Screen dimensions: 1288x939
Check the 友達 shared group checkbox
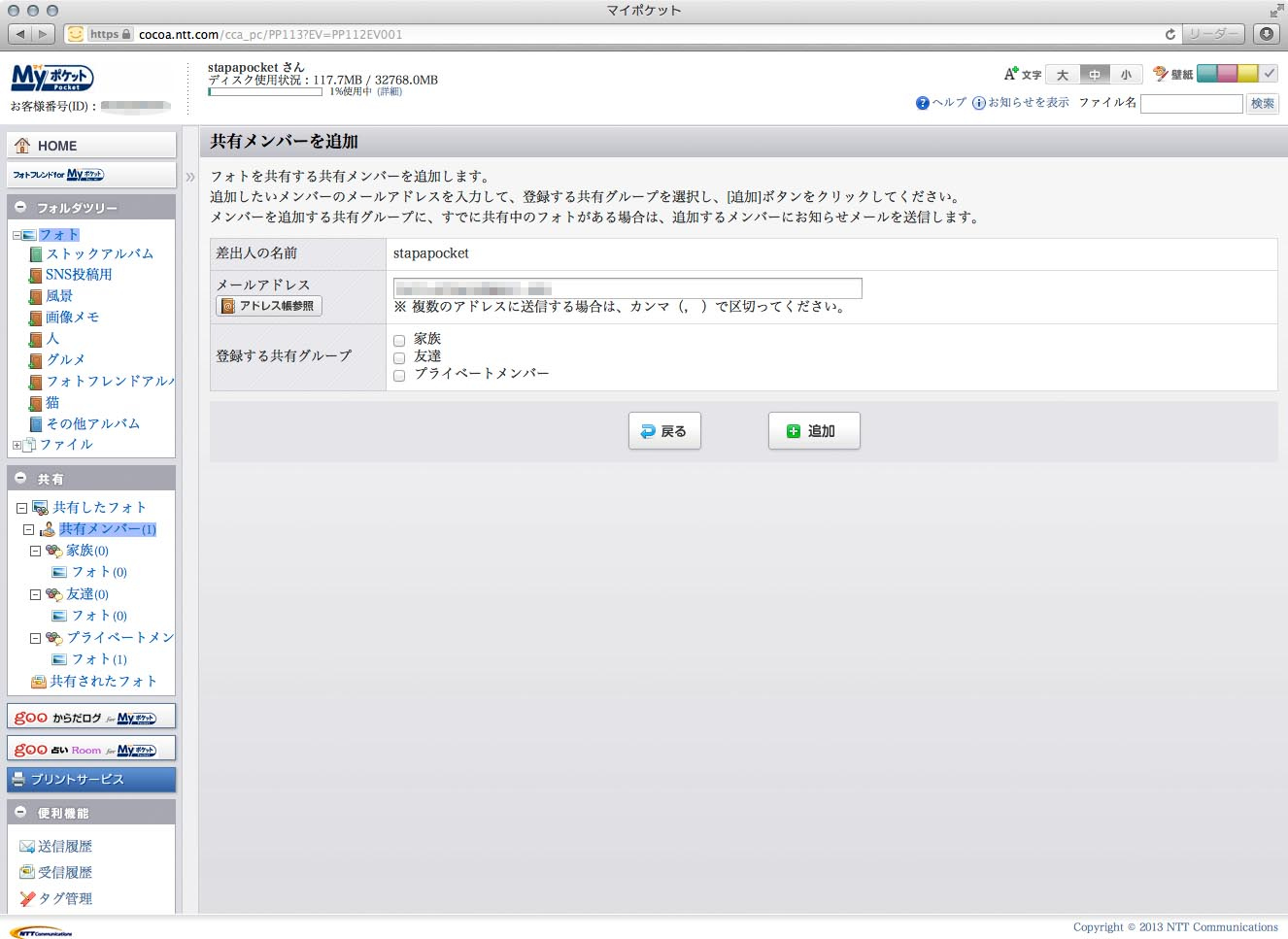[x=399, y=357]
